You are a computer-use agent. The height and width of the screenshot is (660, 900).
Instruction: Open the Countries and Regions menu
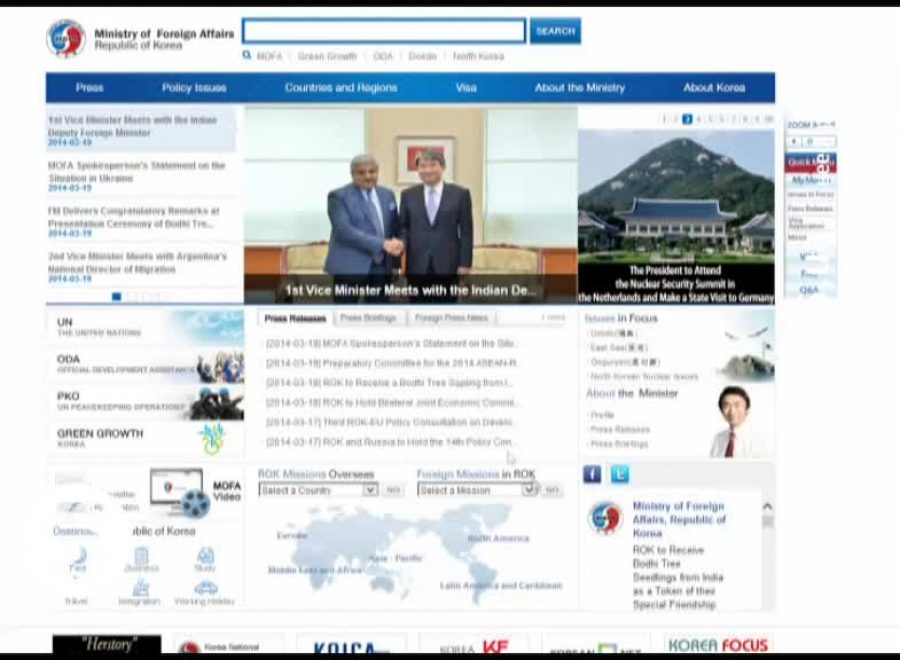click(340, 88)
